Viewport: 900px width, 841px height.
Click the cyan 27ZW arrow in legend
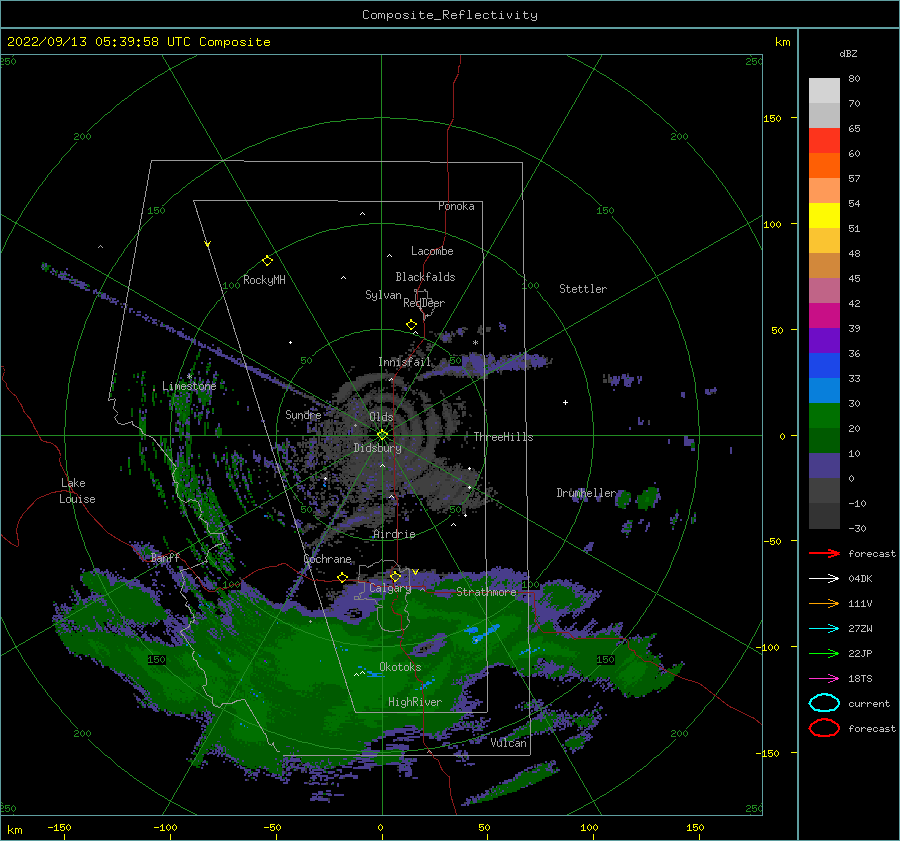(x=824, y=629)
